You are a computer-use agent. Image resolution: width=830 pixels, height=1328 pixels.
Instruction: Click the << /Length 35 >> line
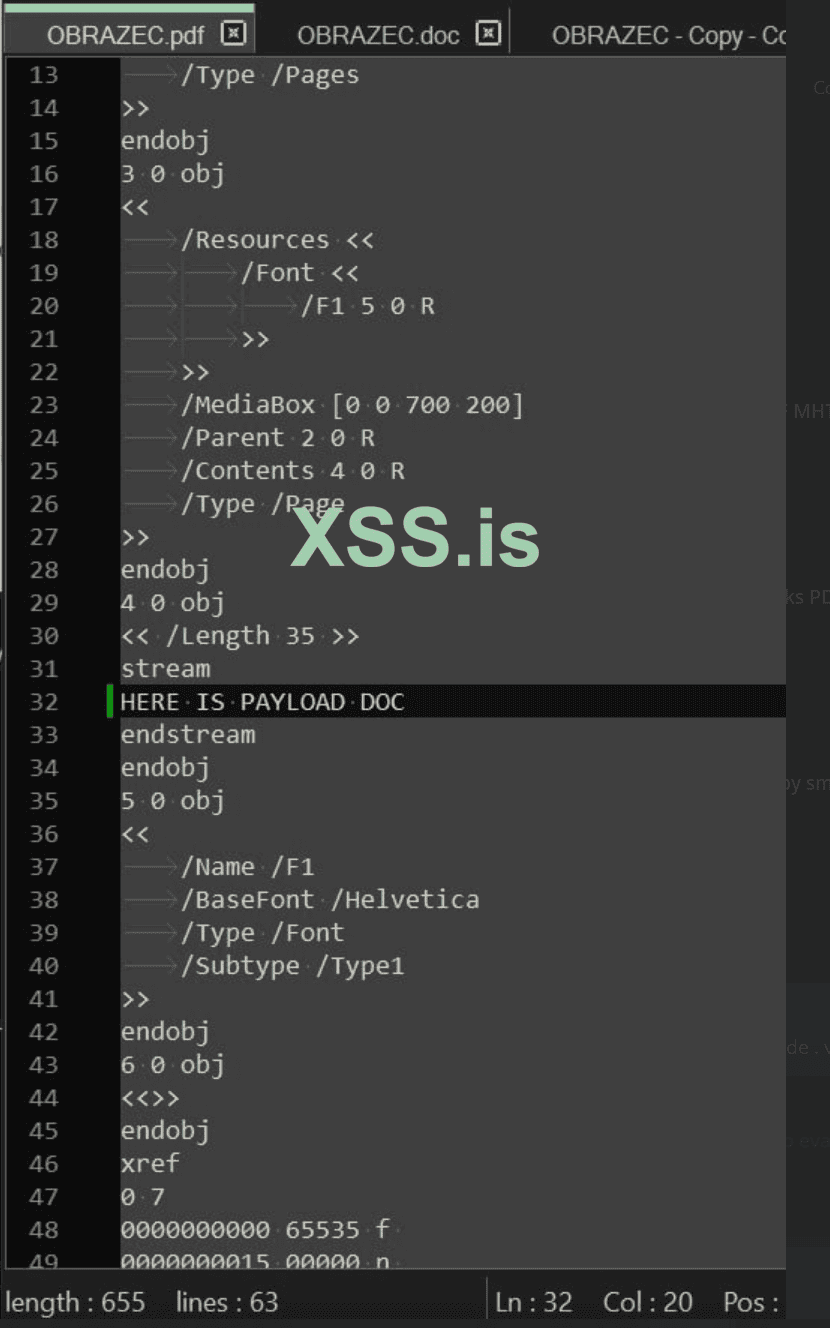(240, 636)
